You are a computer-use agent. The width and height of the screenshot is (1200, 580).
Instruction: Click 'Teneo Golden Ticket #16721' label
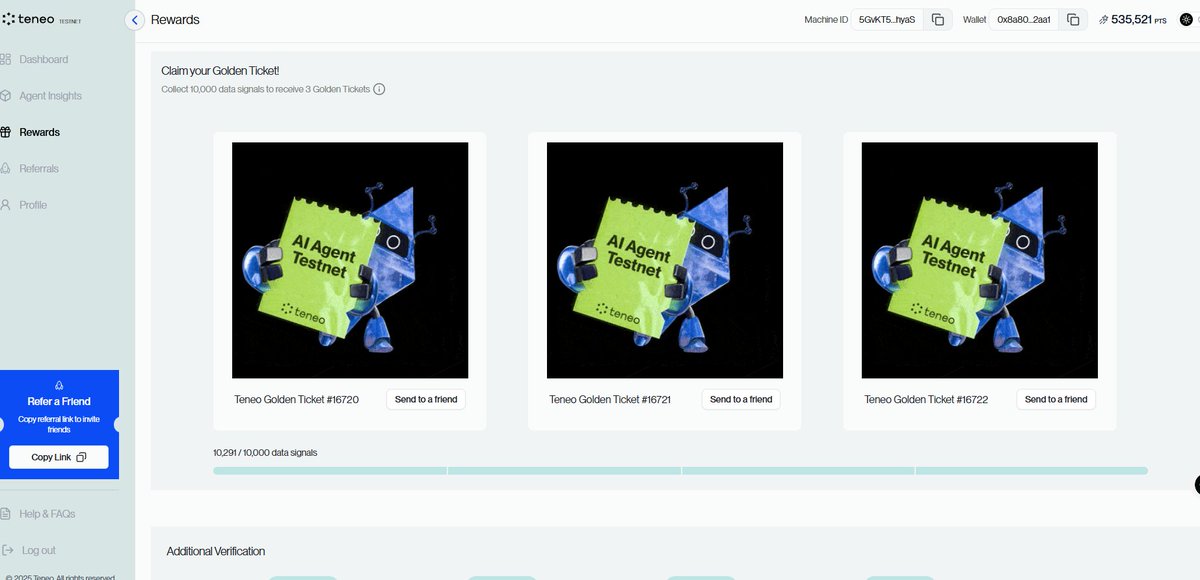(x=610, y=400)
